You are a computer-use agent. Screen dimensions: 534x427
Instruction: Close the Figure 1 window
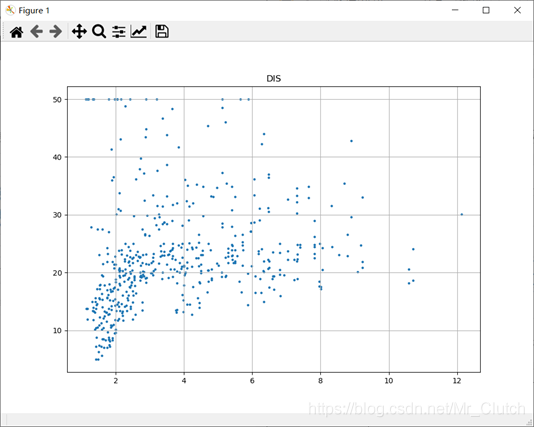coord(517,10)
